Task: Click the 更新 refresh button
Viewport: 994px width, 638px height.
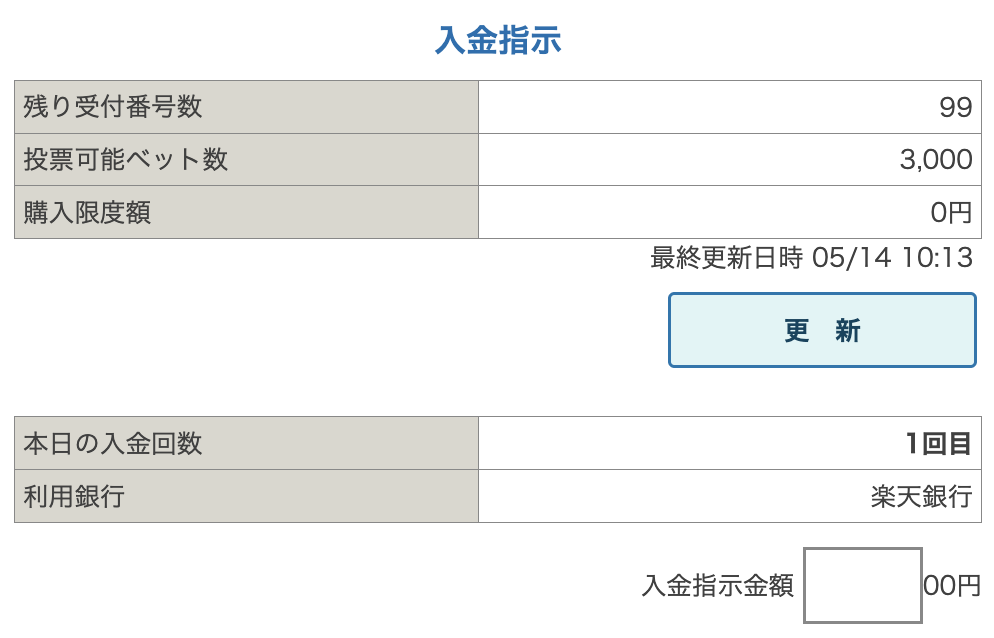Action: 821,330
